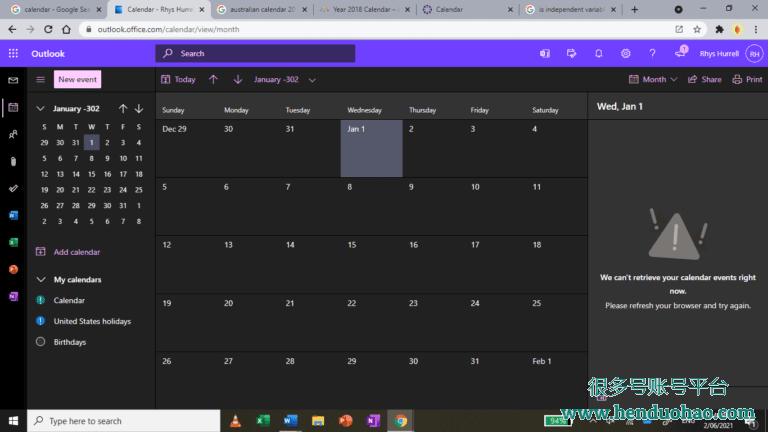
Task: Click the Outlook brand title
Action: (x=48, y=53)
